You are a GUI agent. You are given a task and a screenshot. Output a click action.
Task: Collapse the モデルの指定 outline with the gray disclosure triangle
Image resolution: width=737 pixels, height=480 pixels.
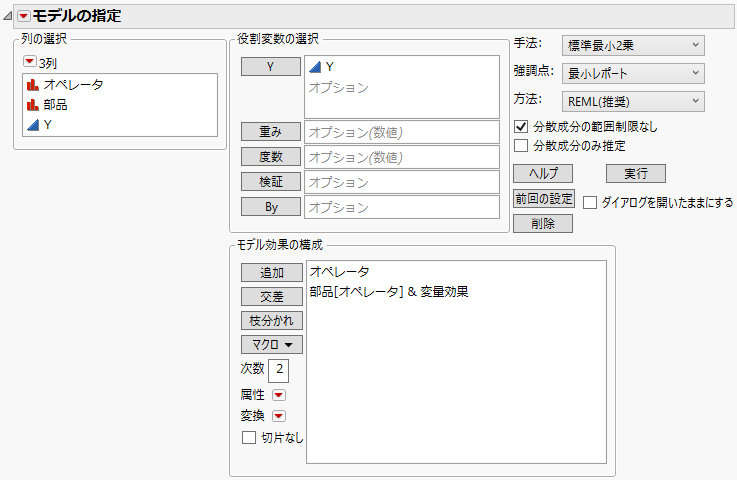(x=8, y=16)
